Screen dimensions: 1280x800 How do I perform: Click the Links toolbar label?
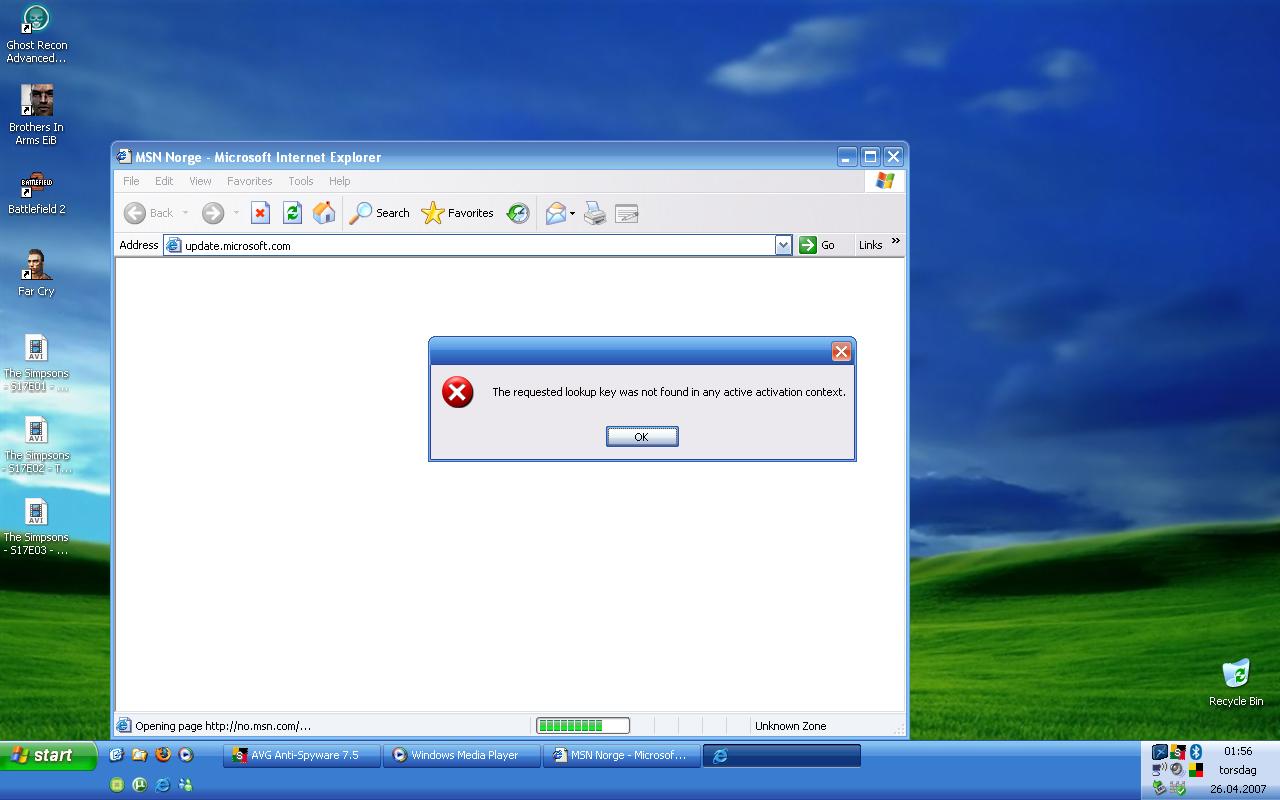pyautogui.click(x=870, y=245)
